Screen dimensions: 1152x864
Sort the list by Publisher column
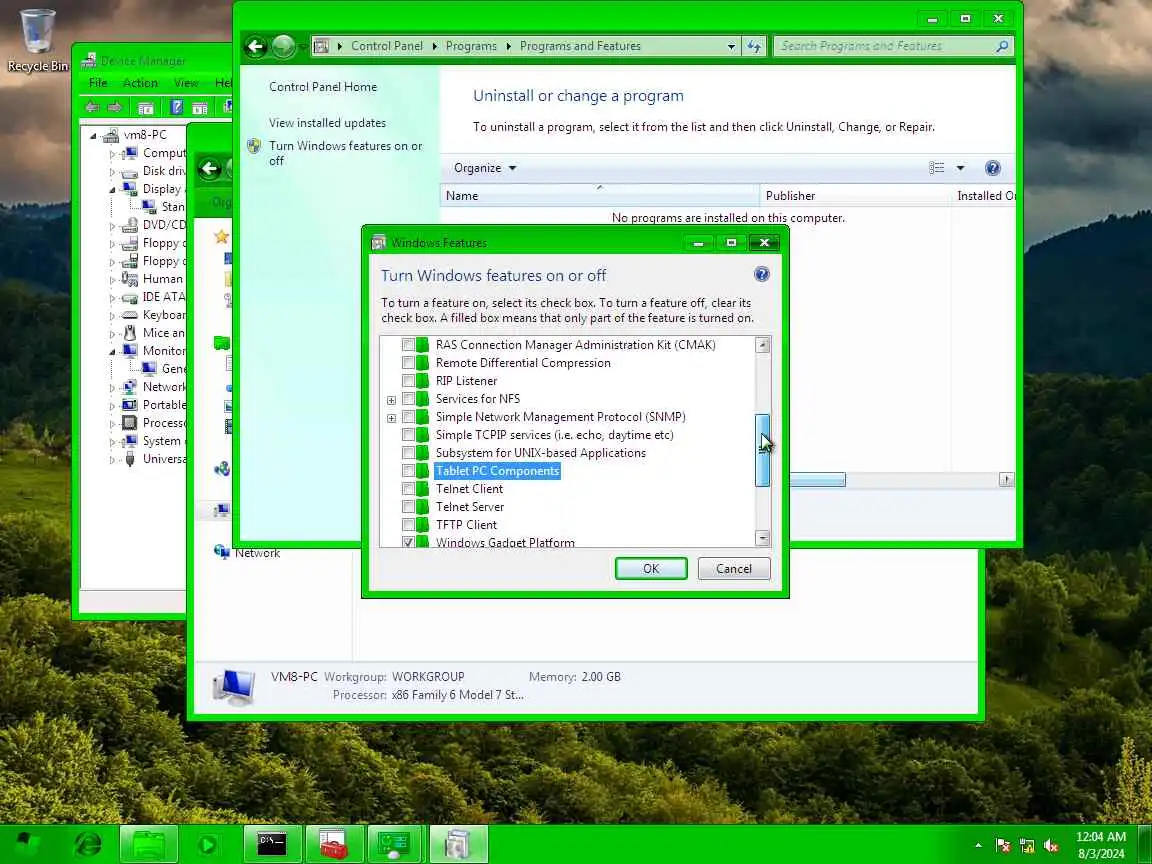(x=855, y=195)
